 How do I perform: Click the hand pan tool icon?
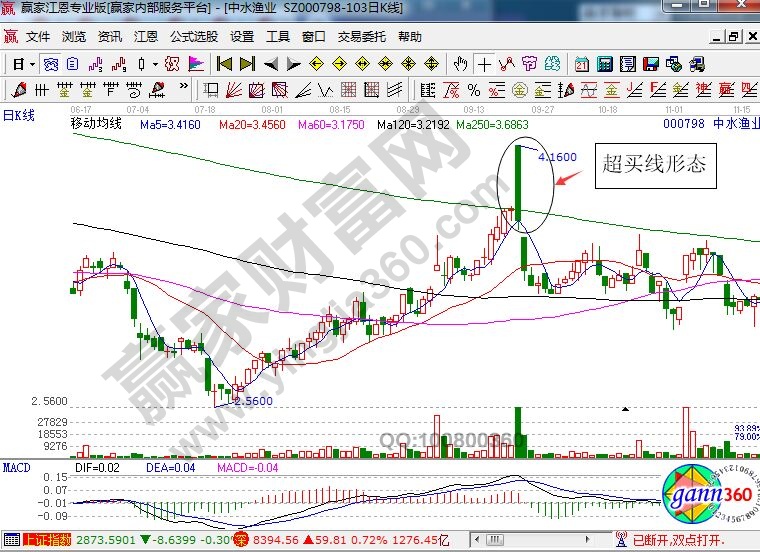(460, 64)
